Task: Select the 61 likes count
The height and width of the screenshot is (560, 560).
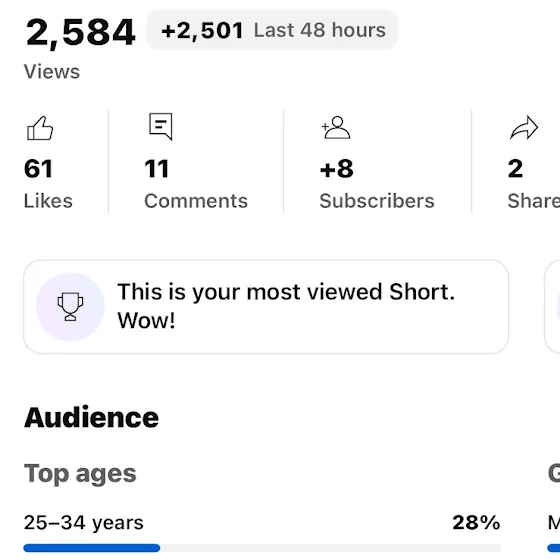Action: [x=39, y=169]
